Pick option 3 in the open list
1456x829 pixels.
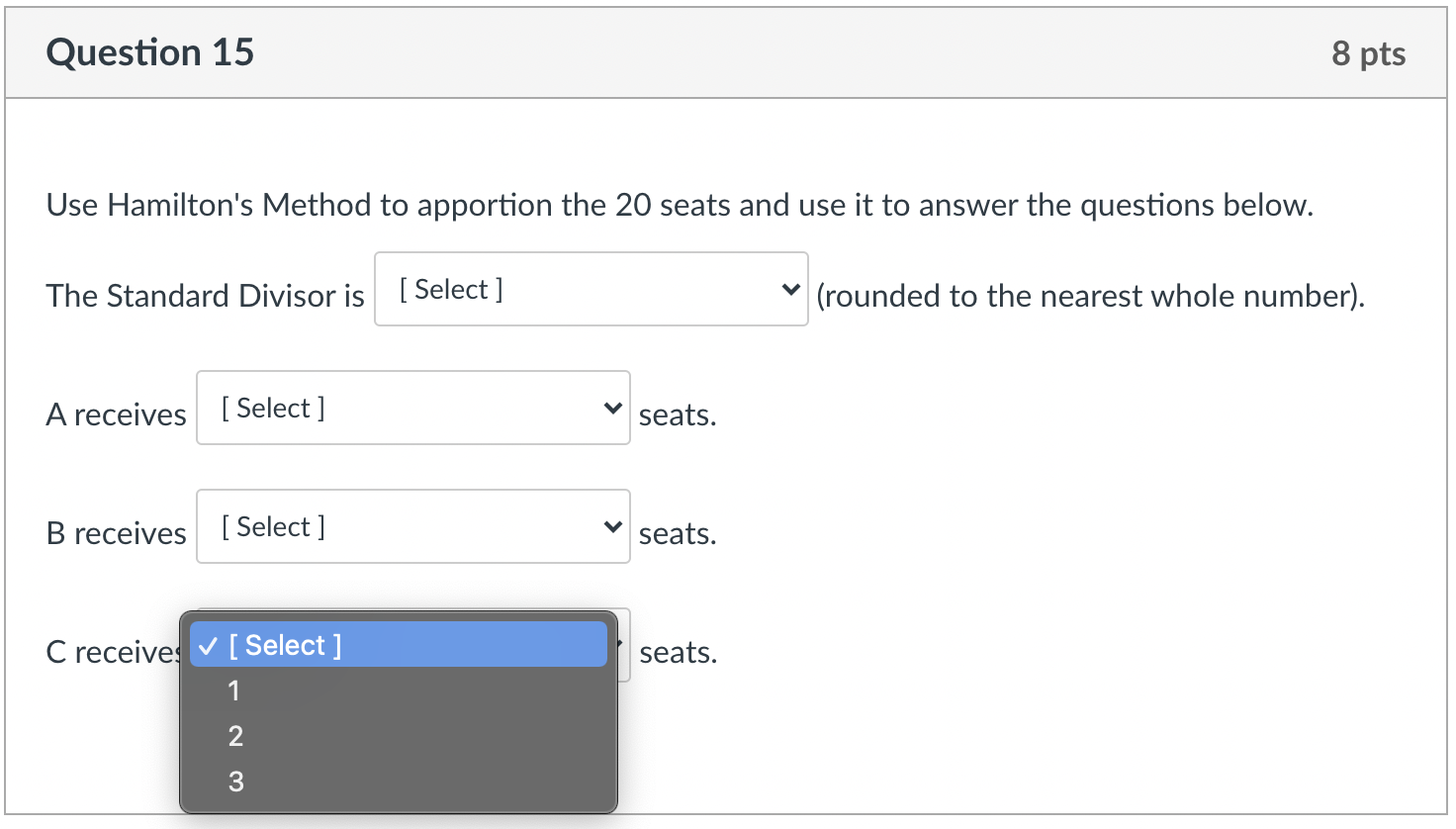pyautogui.click(x=235, y=782)
